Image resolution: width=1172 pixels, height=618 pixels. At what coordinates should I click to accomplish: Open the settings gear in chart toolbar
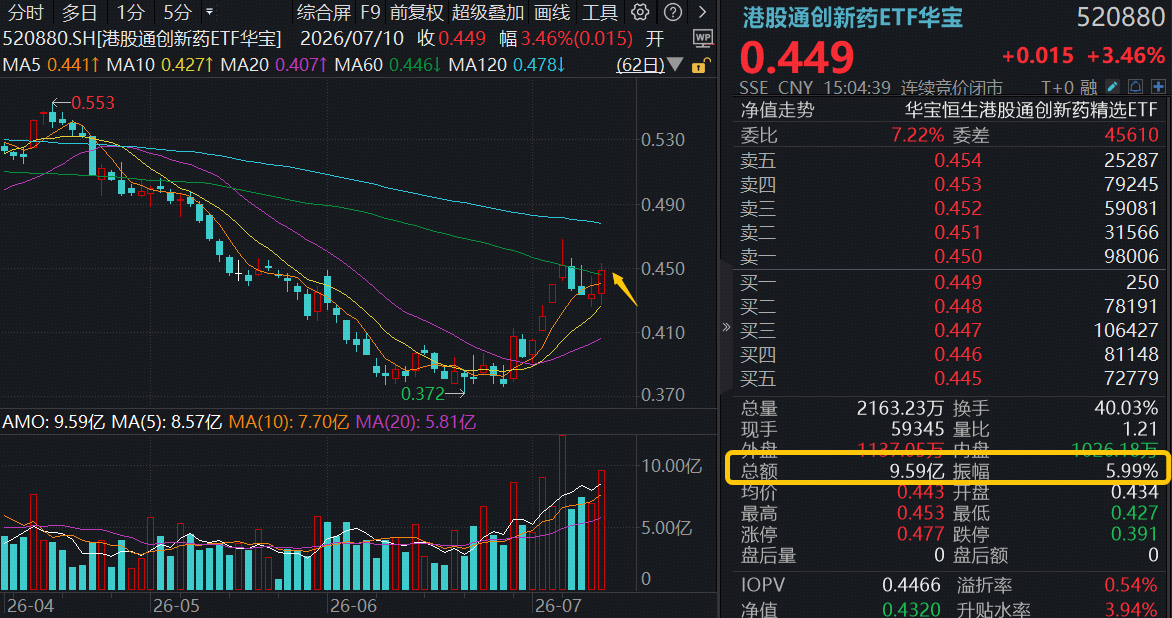[x=640, y=12]
